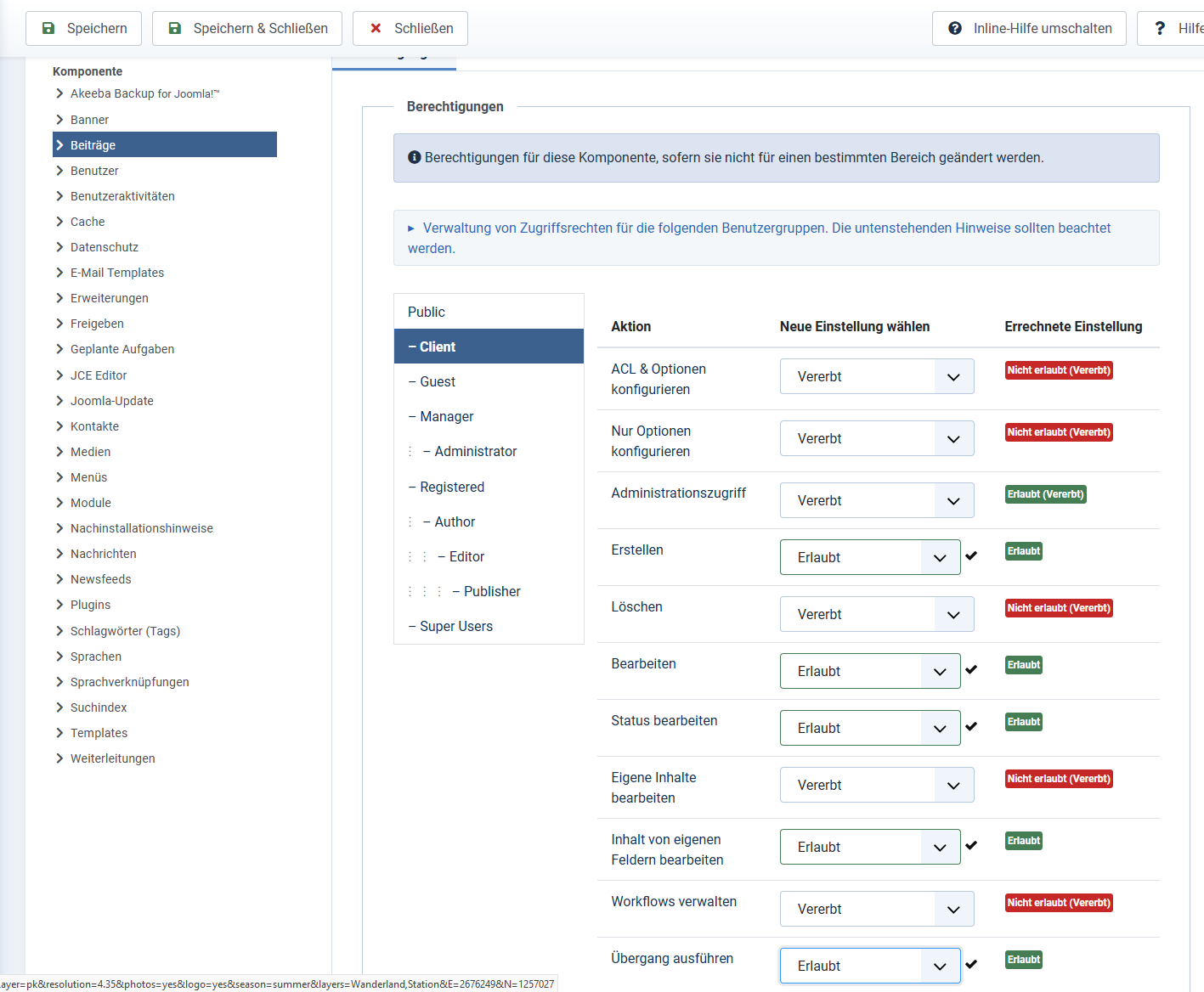
Task: Open the Löschen permission dropdown
Action: click(876, 614)
